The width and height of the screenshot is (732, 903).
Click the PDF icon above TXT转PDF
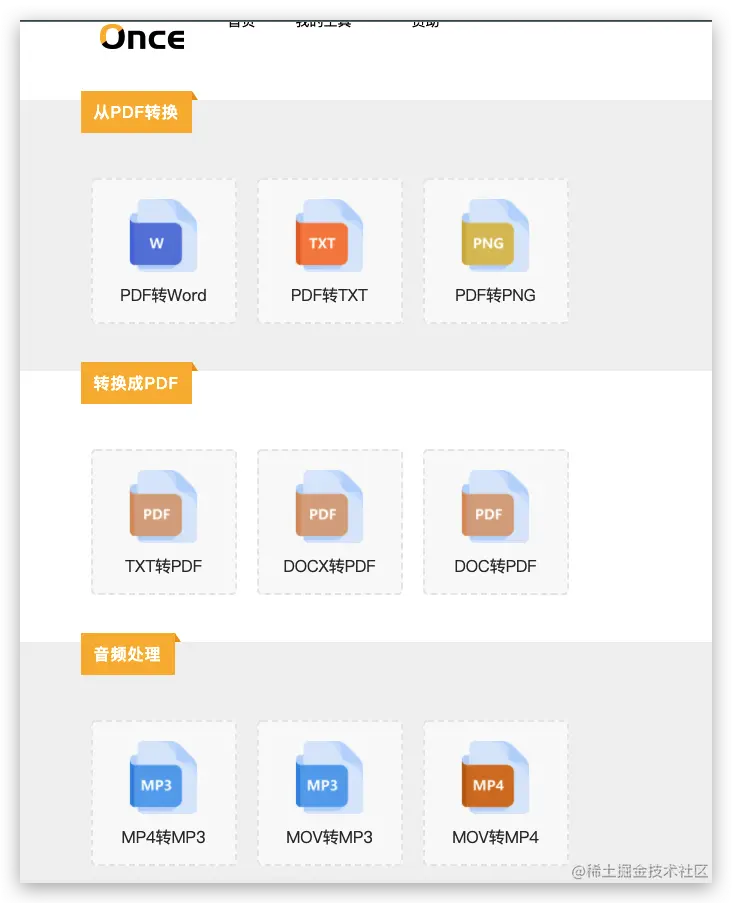(164, 507)
